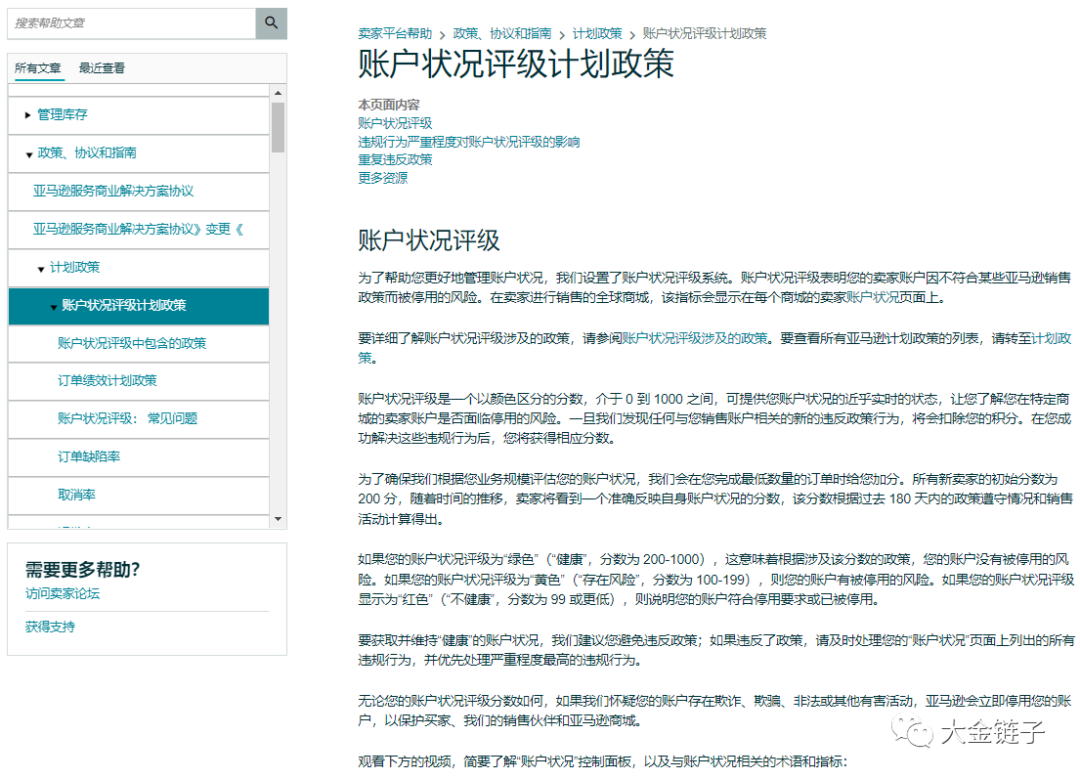Focus the 搜索帮助文章 search field

[x=132, y=23]
